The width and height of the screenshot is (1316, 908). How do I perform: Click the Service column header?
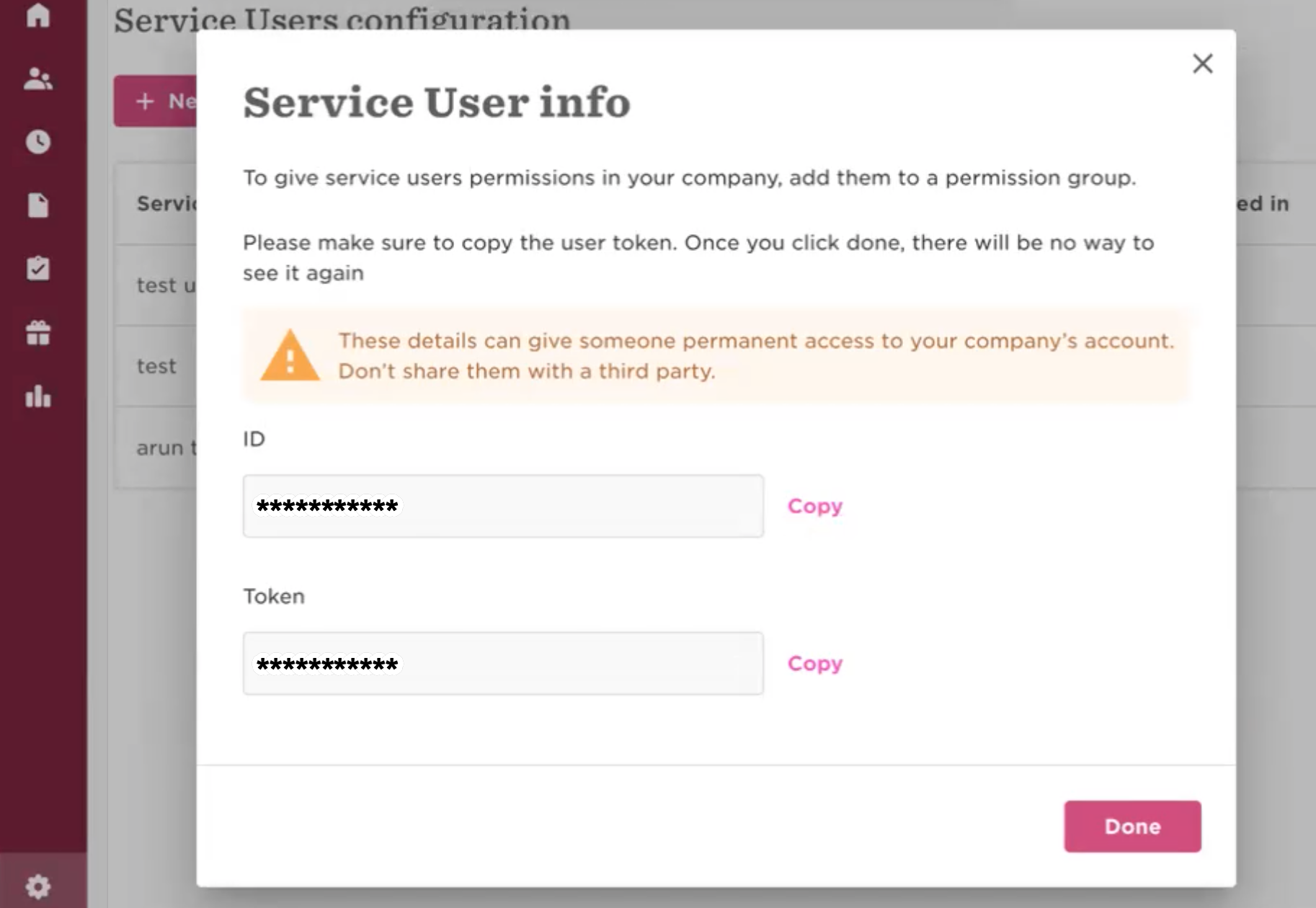pos(166,204)
